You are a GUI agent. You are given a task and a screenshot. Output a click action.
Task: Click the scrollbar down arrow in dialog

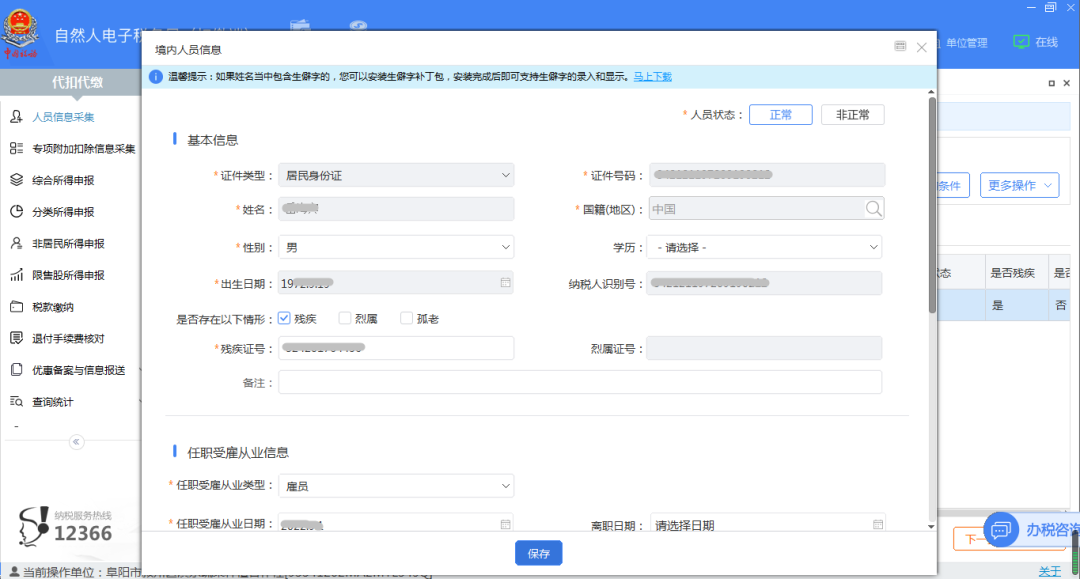[931, 527]
